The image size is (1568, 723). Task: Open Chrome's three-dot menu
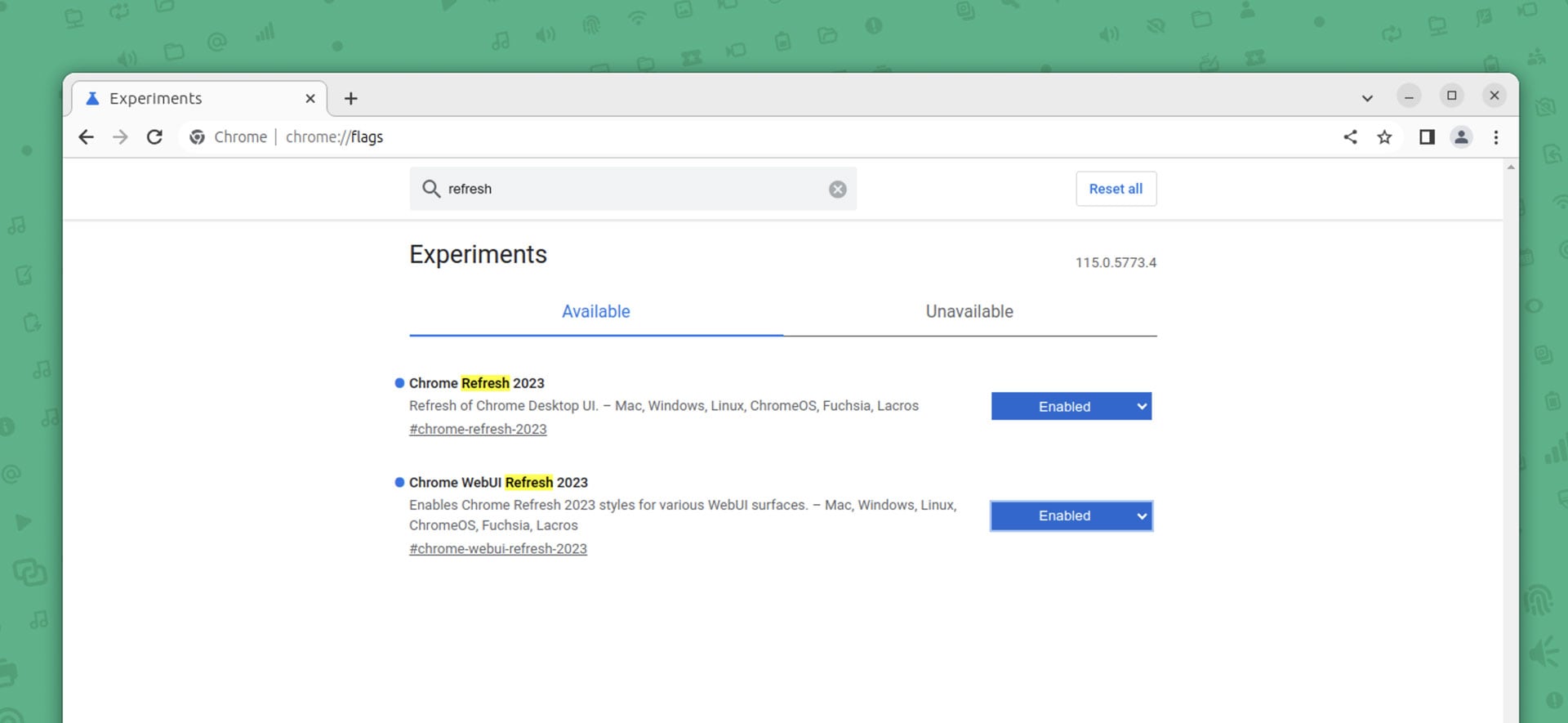click(1496, 137)
